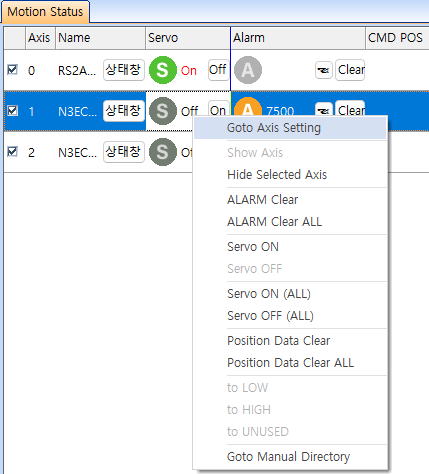
Task: Click the small alarm detail icon in axis 0 row
Action: click(x=324, y=70)
